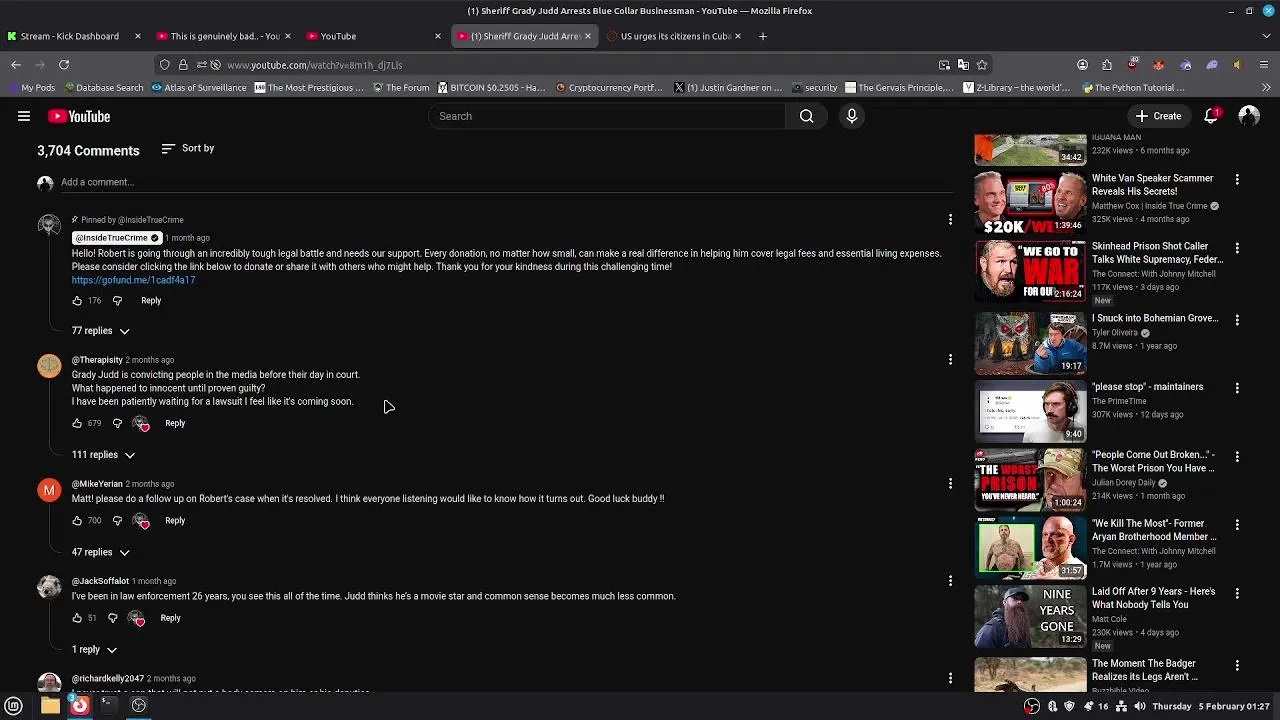The height and width of the screenshot is (720, 1280).
Task: Open the Linux Mint start menu
Action: click(14, 706)
